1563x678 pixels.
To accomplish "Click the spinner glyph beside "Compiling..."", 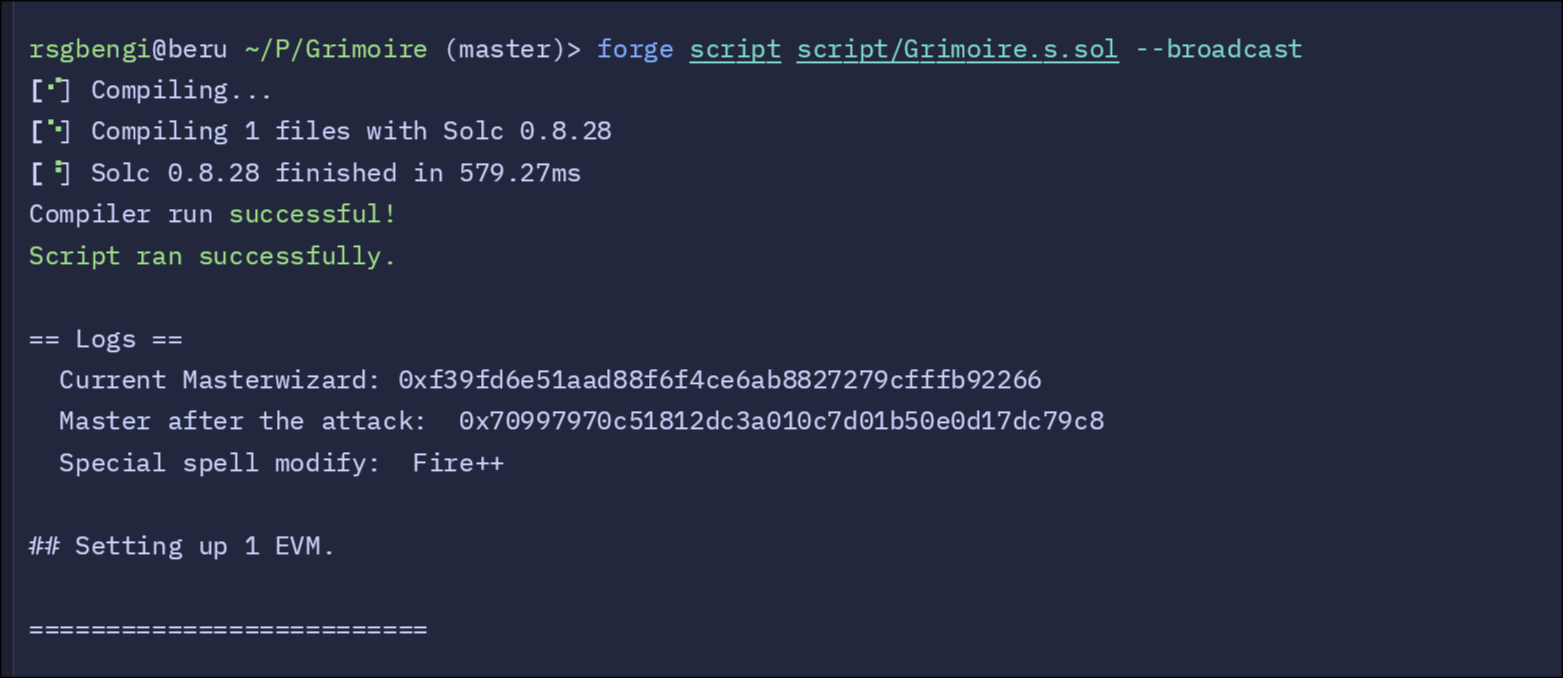I will 50,90.
